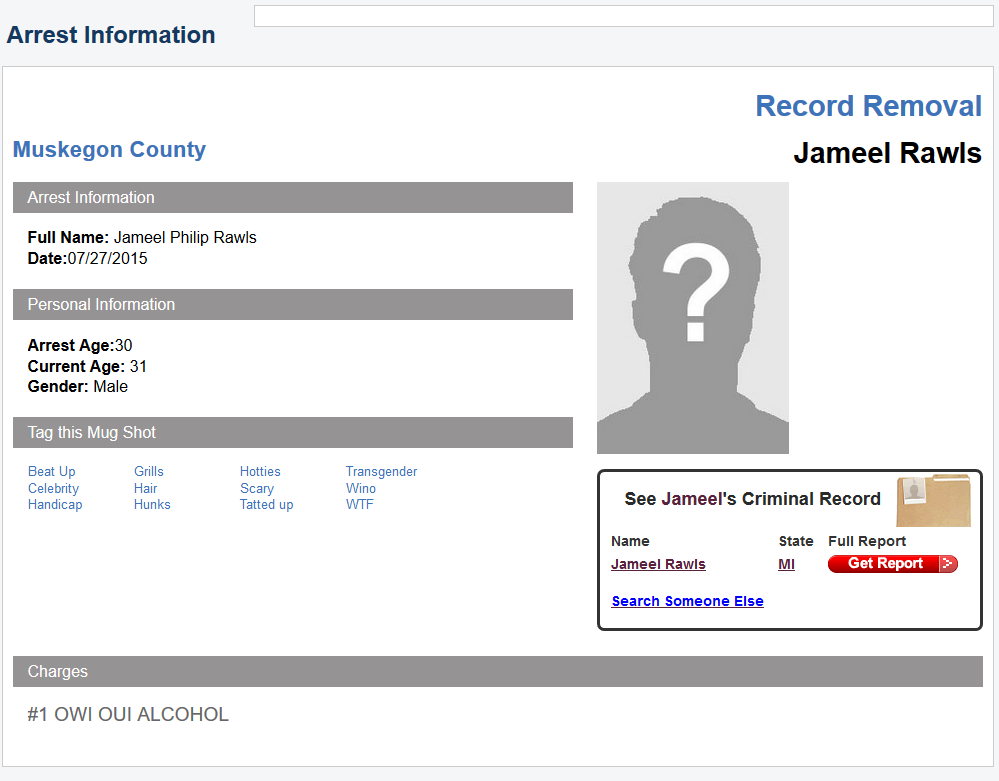Click the criminal record folder icon
Screen dimensions: 999x781
(933, 500)
